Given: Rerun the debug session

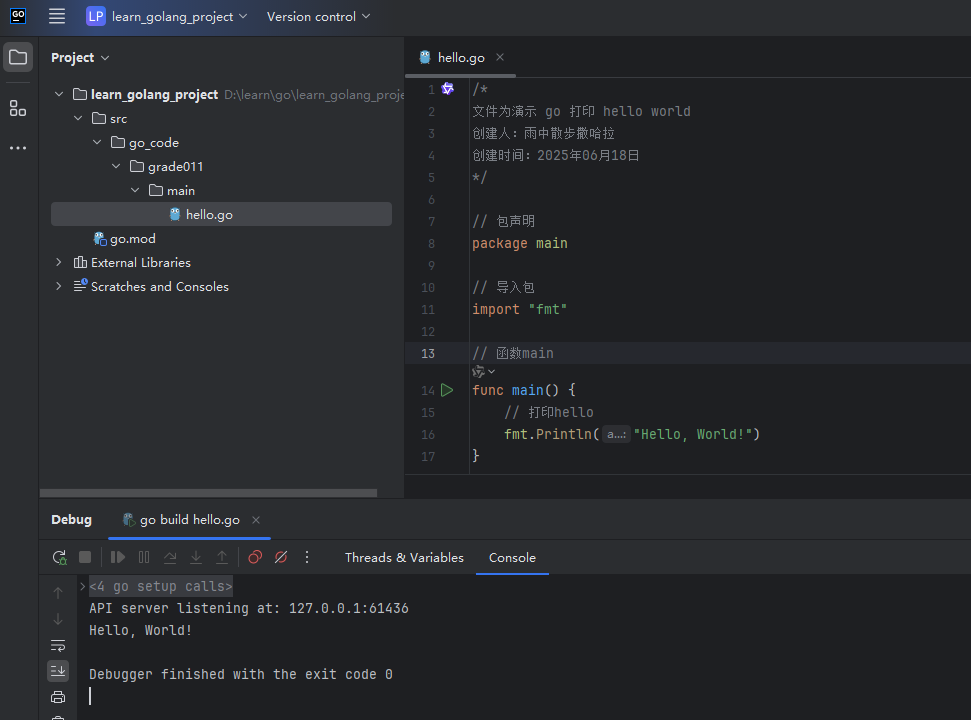Looking at the screenshot, I should click(59, 557).
